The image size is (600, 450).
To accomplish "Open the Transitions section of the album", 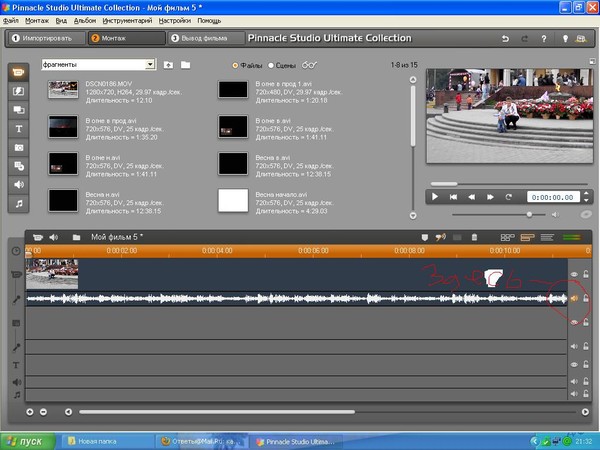I will point(18,91).
